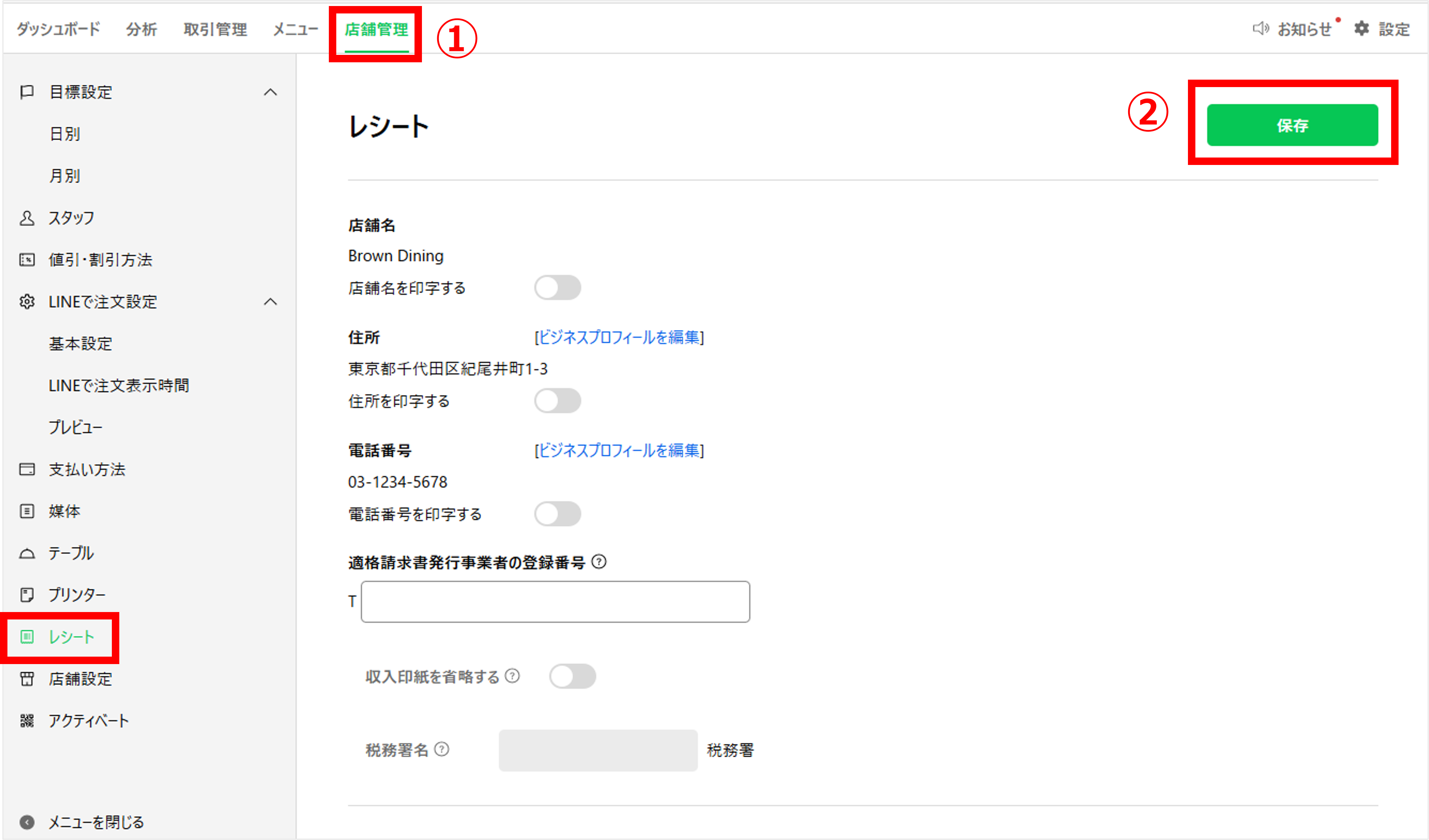Click the printer icon beside プリンター
The image size is (1429, 840).
point(27,595)
